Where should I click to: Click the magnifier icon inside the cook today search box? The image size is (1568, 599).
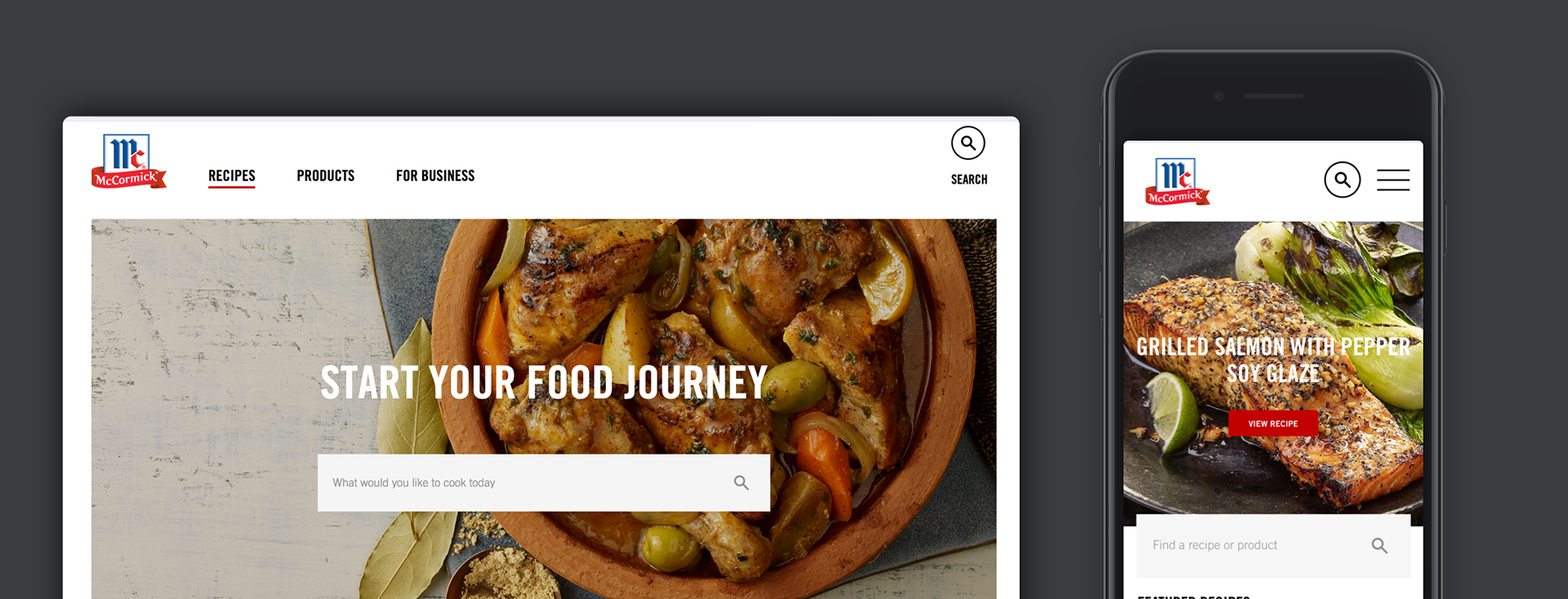(x=741, y=482)
